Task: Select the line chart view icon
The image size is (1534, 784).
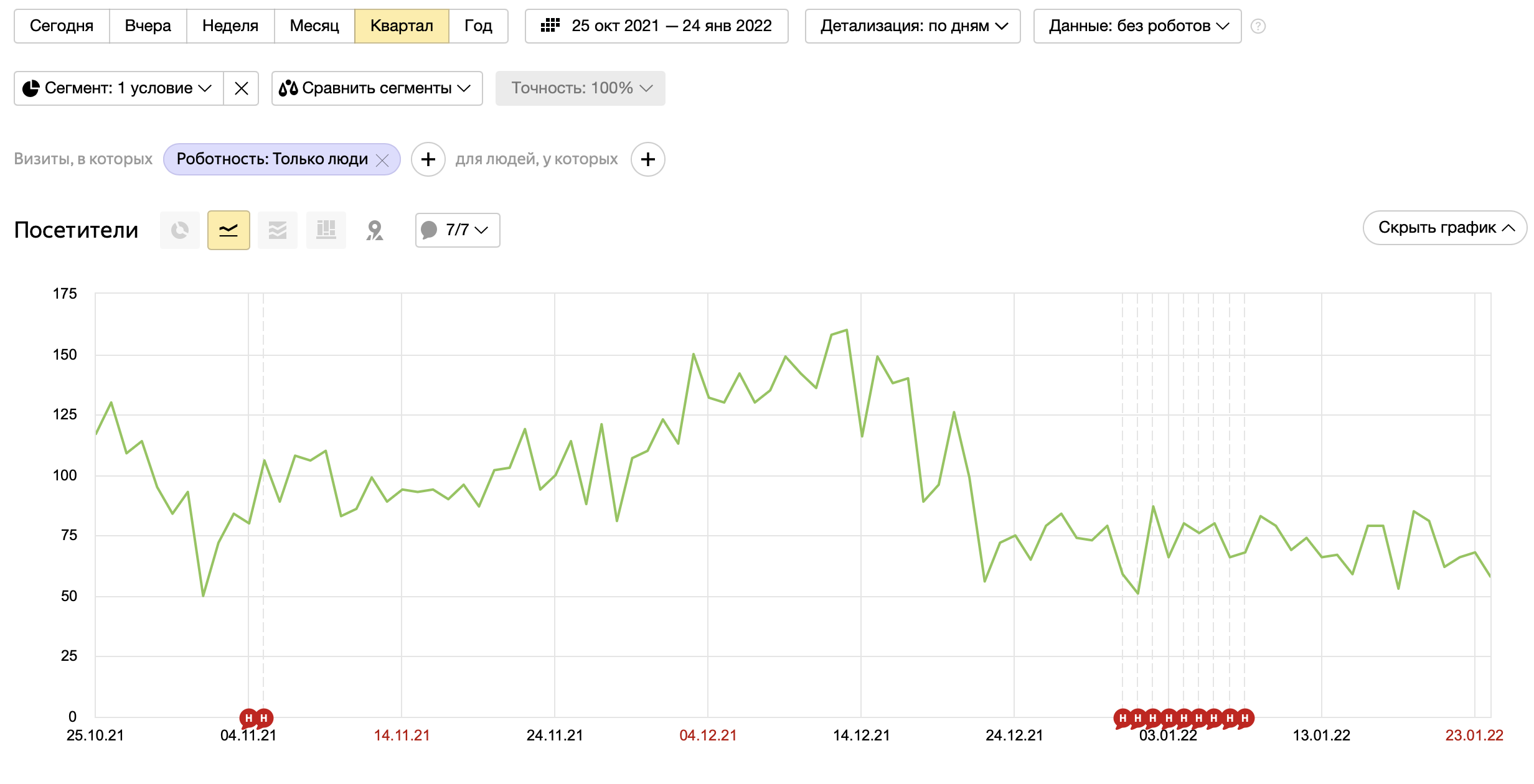Action: coord(228,230)
